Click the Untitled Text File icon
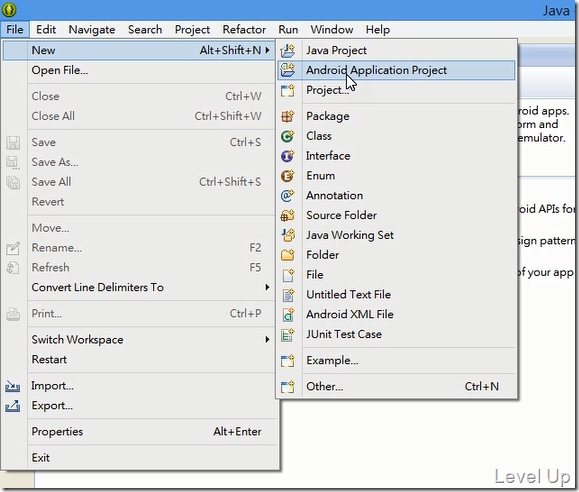The height and width of the screenshot is (492, 579). coord(288,295)
